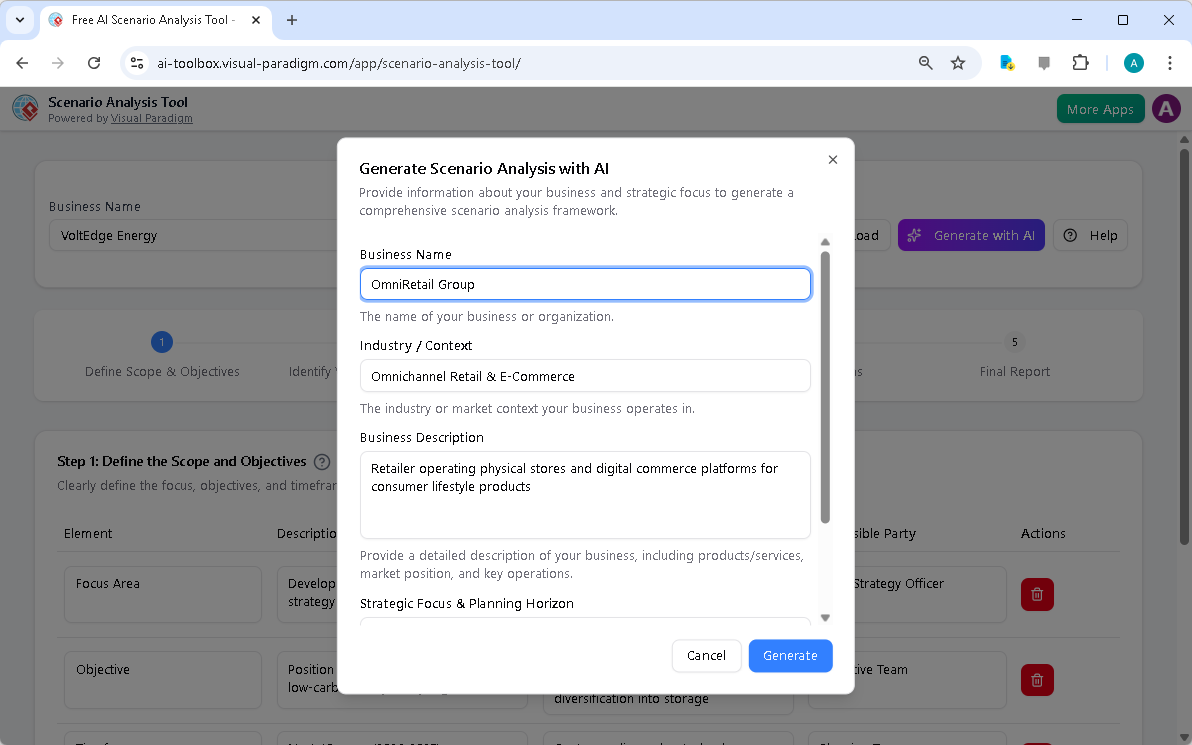The height and width of the screenshot is (745, 1192).
Task: Open the Chrome three-dot menu
Action: click(1170, 62)
